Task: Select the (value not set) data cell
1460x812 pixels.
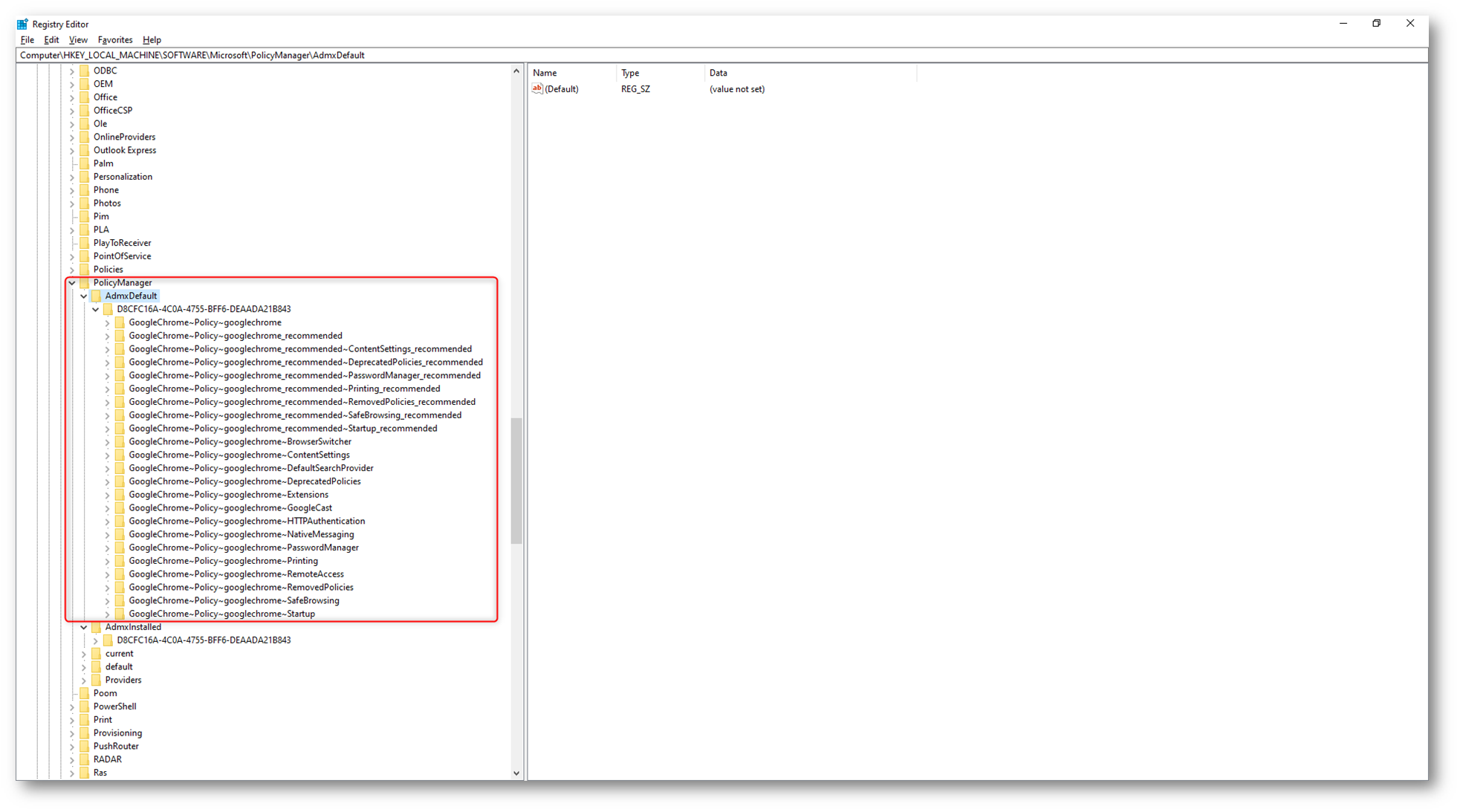Action: (737, 89)
